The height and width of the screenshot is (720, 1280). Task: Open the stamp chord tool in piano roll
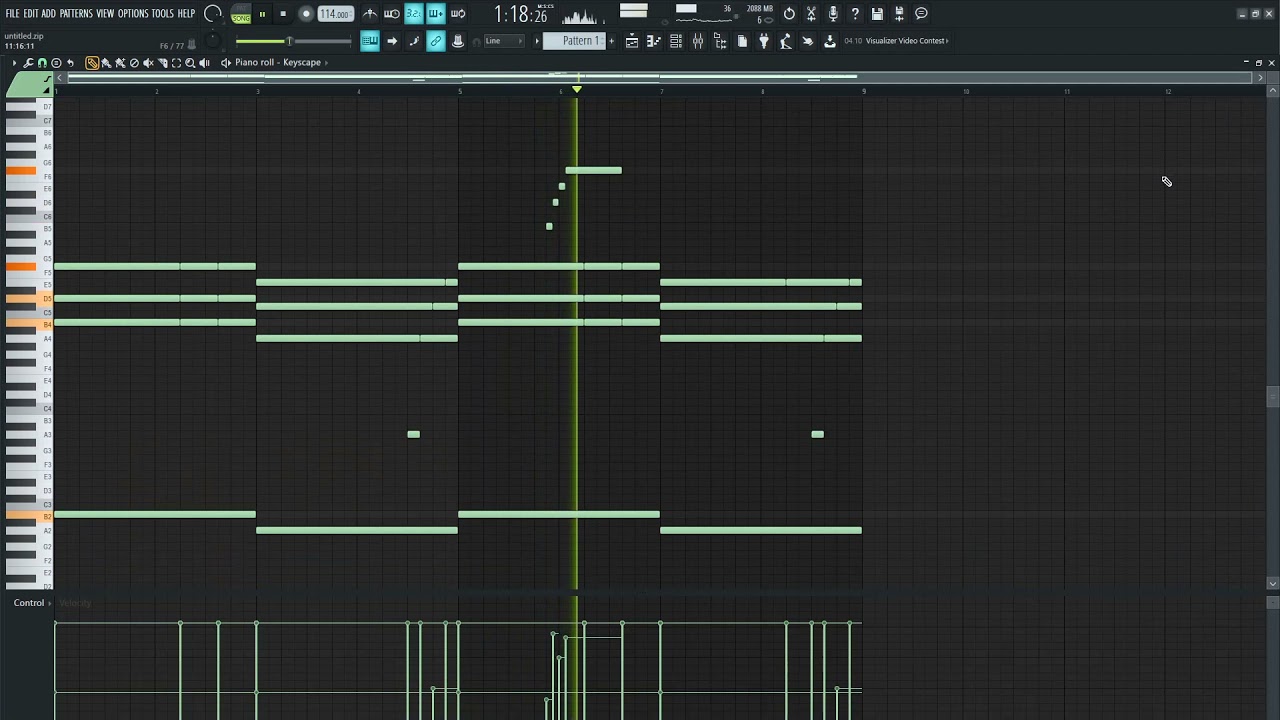pyautogui.click(x=56, y=63)
